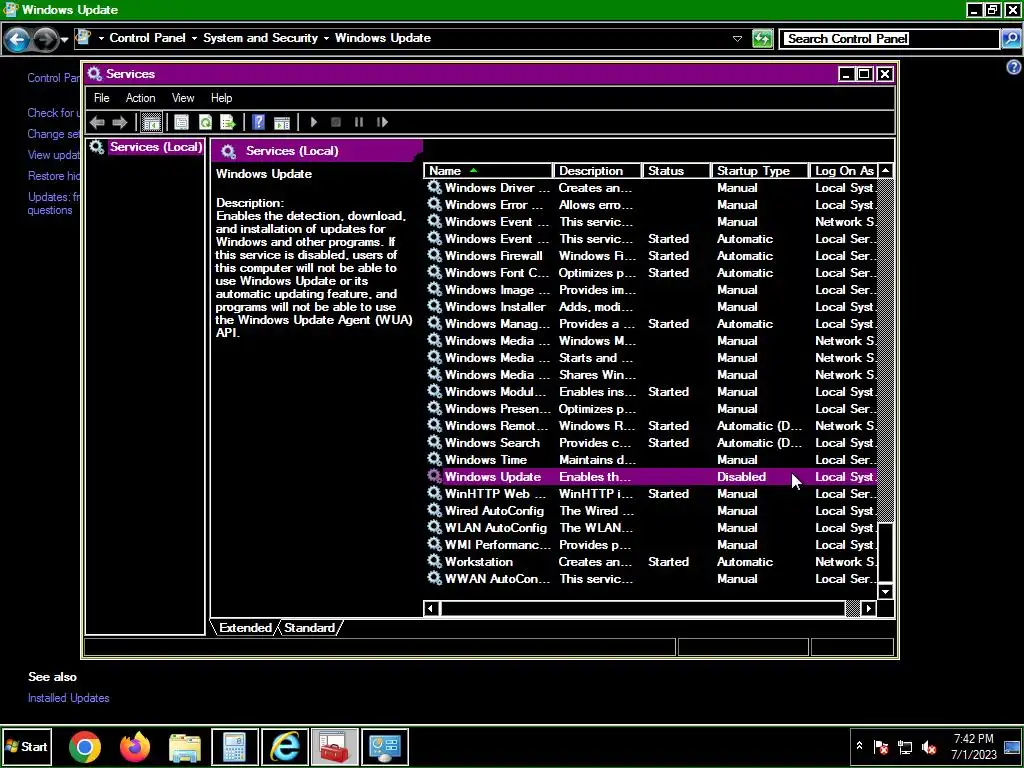Click the muted volume tray icon
The width and height of the screenshot is (1024, 768).
tap(928, 747)
